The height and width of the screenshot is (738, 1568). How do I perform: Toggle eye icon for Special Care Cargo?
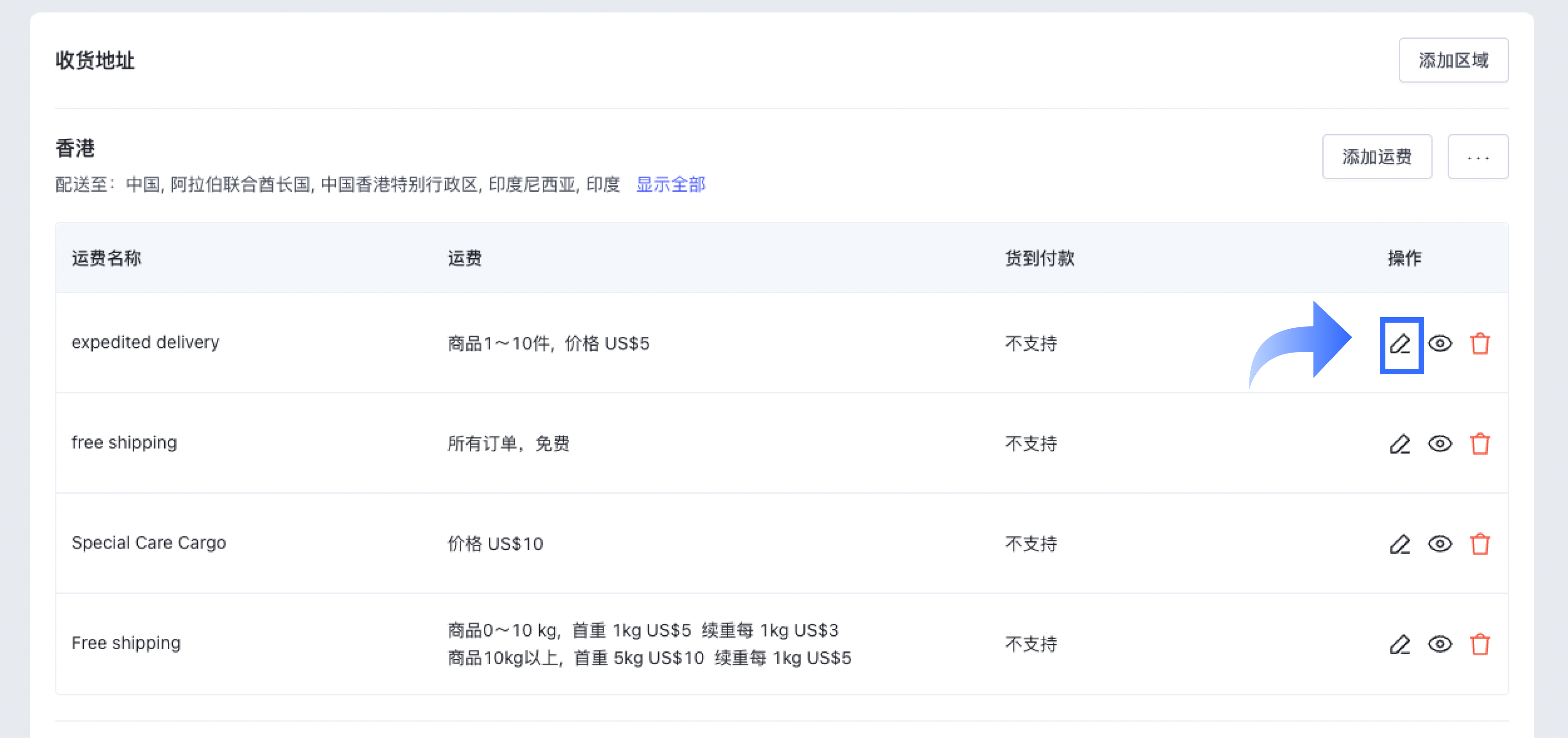point(1440,544)
